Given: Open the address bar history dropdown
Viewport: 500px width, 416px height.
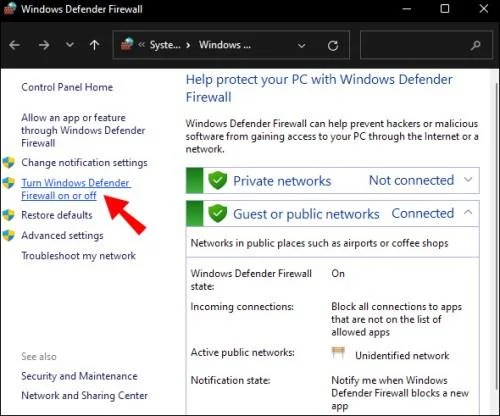Looking at the screenshot, I should (301, 46).
